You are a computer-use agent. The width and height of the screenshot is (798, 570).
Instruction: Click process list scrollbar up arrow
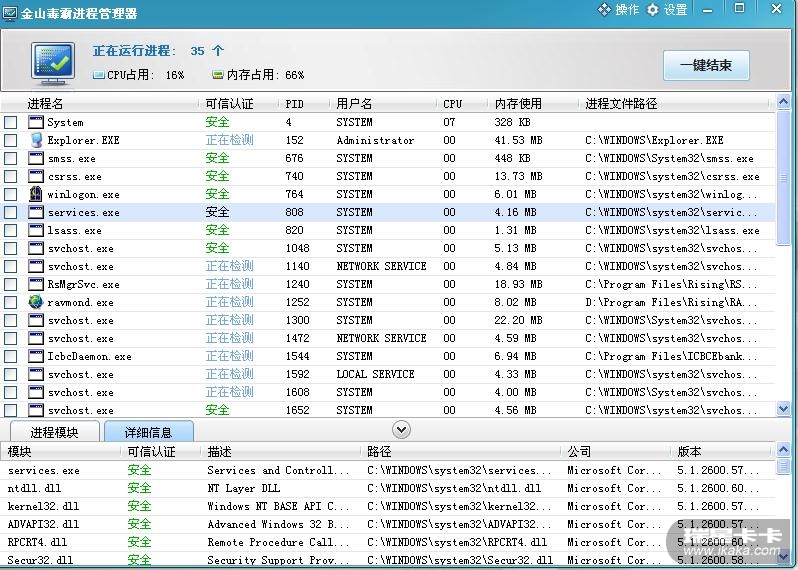click(783, 102)
